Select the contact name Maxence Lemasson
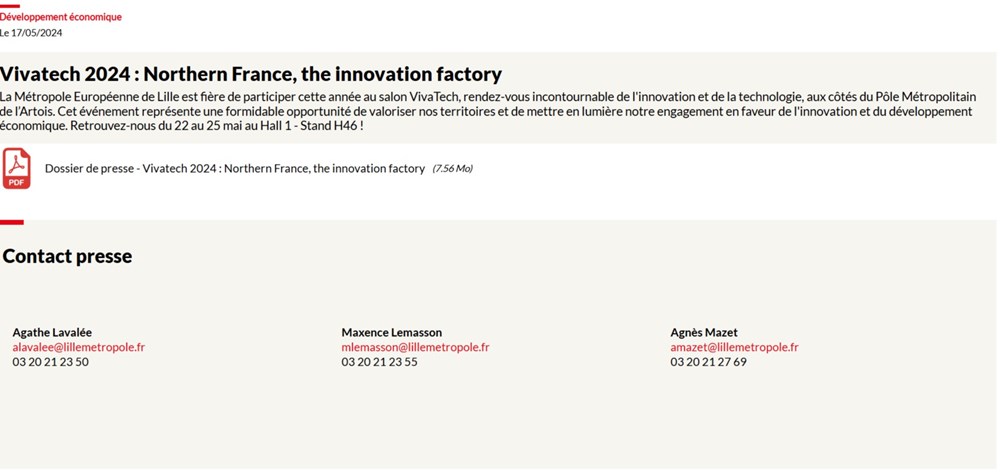This screenshot has width=1000, height=473. click(x=392, y=333)
